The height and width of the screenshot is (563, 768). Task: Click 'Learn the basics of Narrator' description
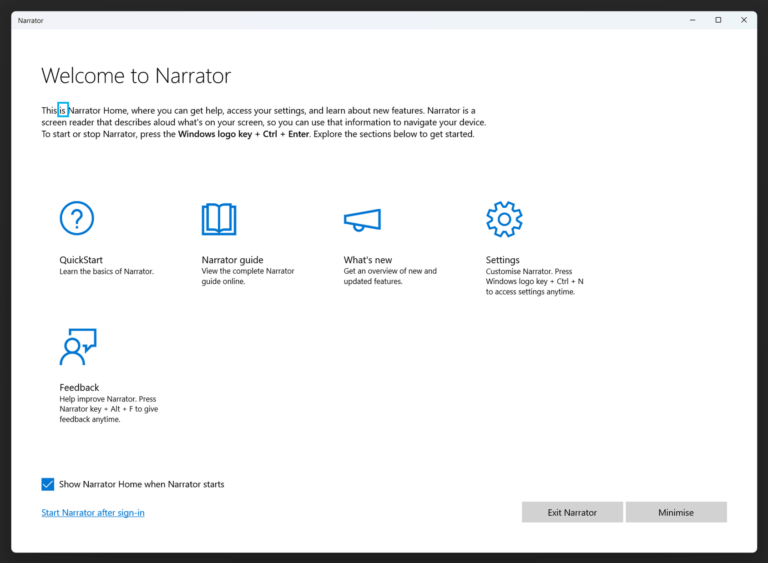click(x=107, y=271)
